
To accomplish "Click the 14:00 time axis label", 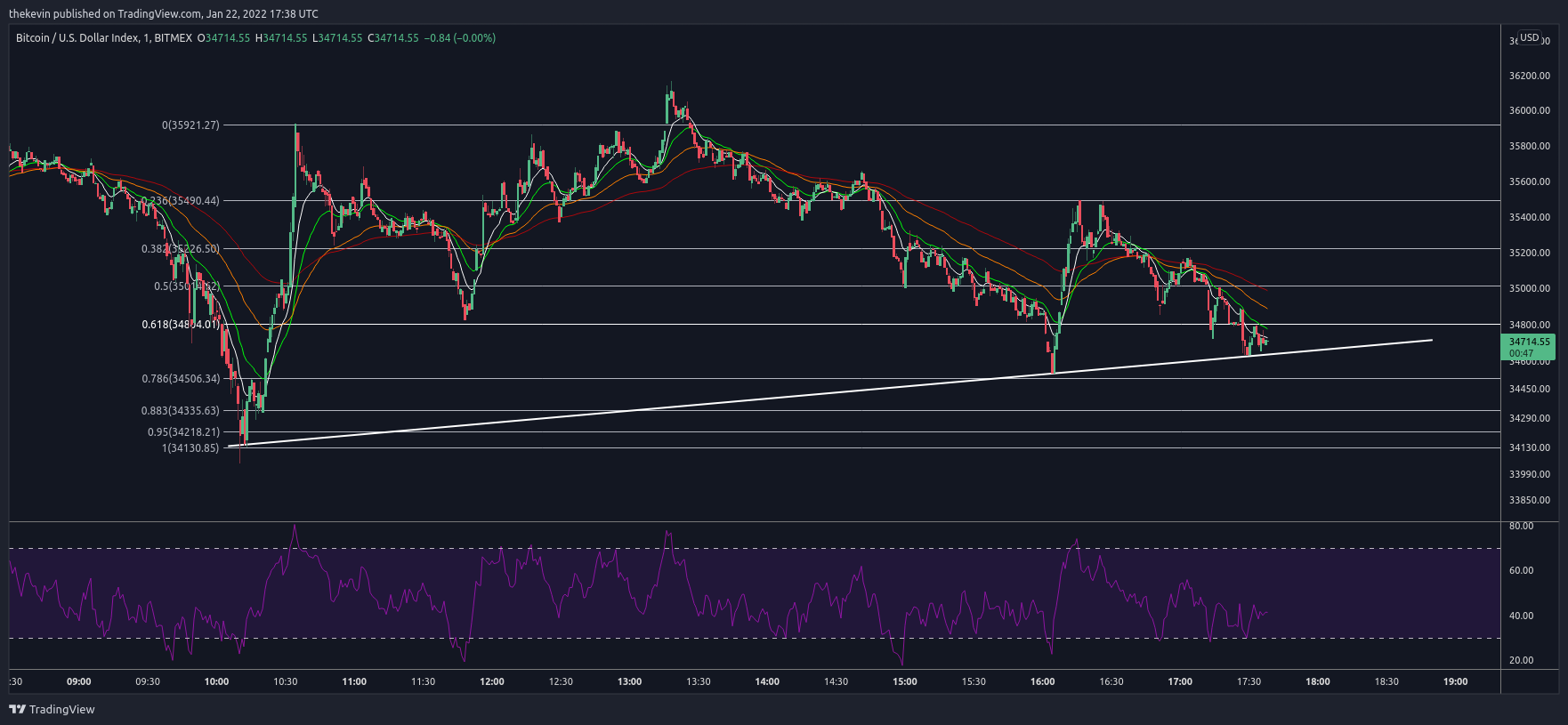I will [x=767, y=681].
